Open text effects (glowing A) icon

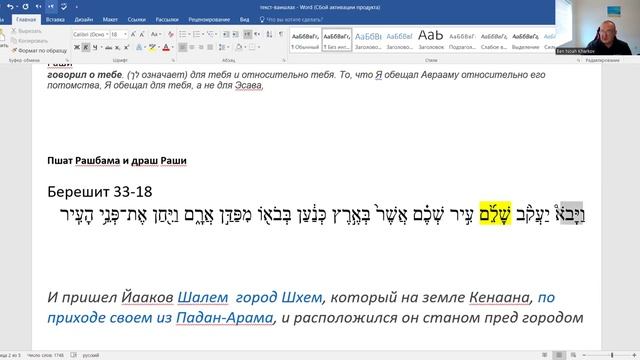[139, 48]
